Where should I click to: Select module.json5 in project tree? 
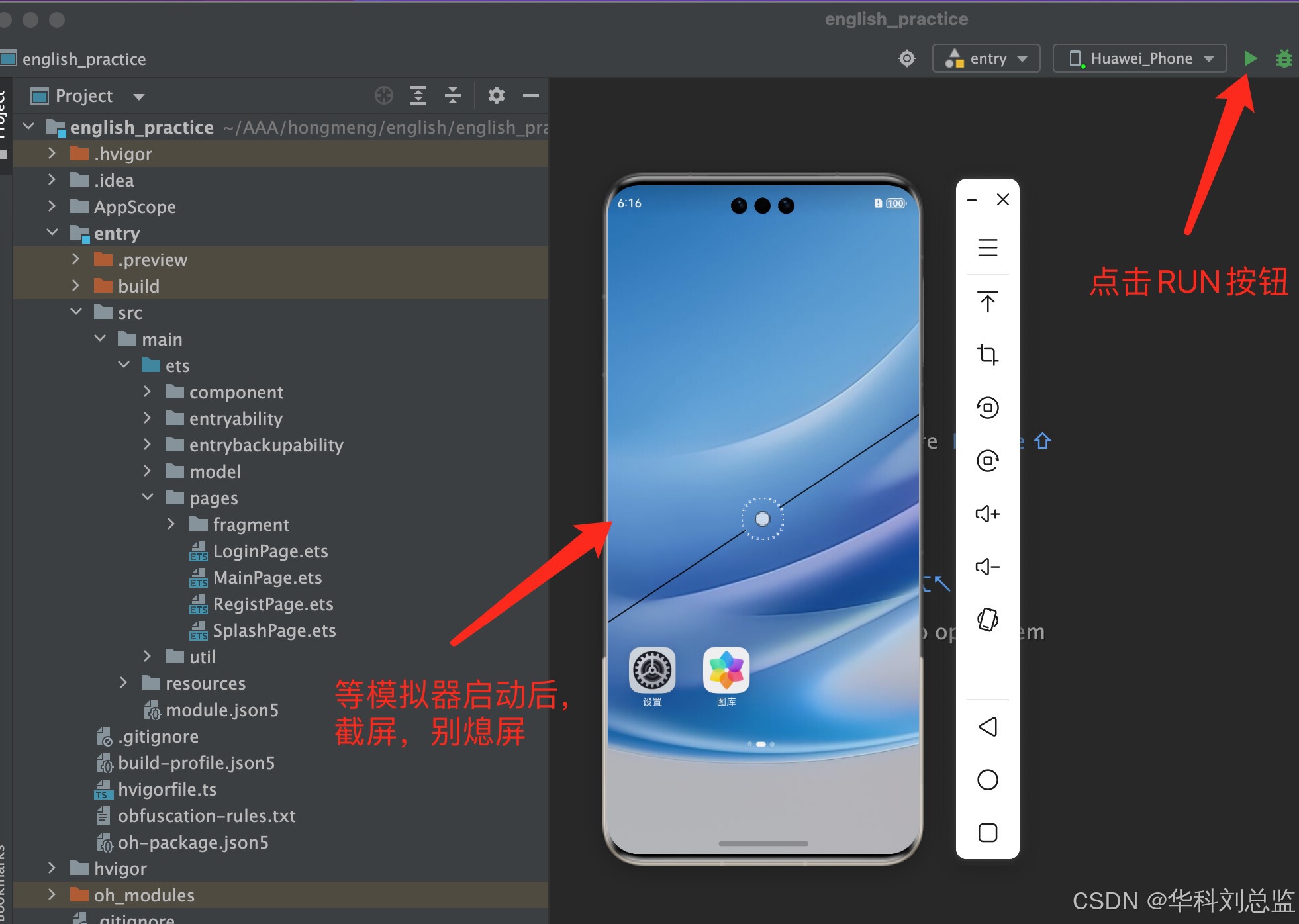tap(221, 710)
